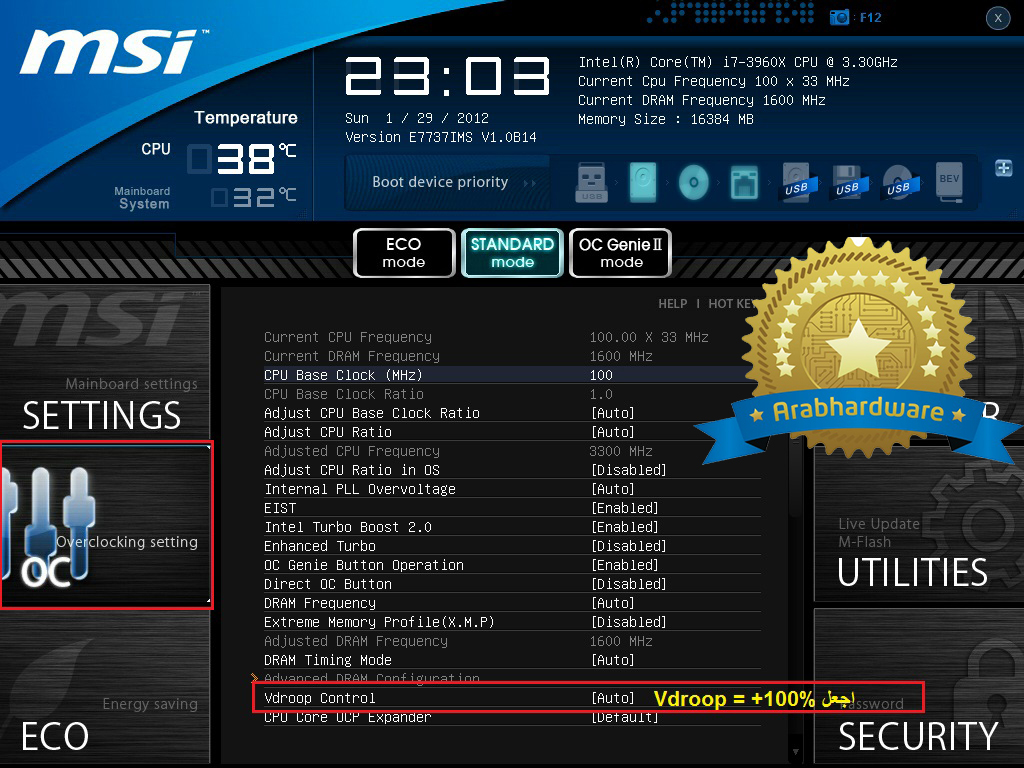This screenshot has height=768, width=1024.
Task: Click the CPU temperature 38°C reading
Action: coord(242,158)
